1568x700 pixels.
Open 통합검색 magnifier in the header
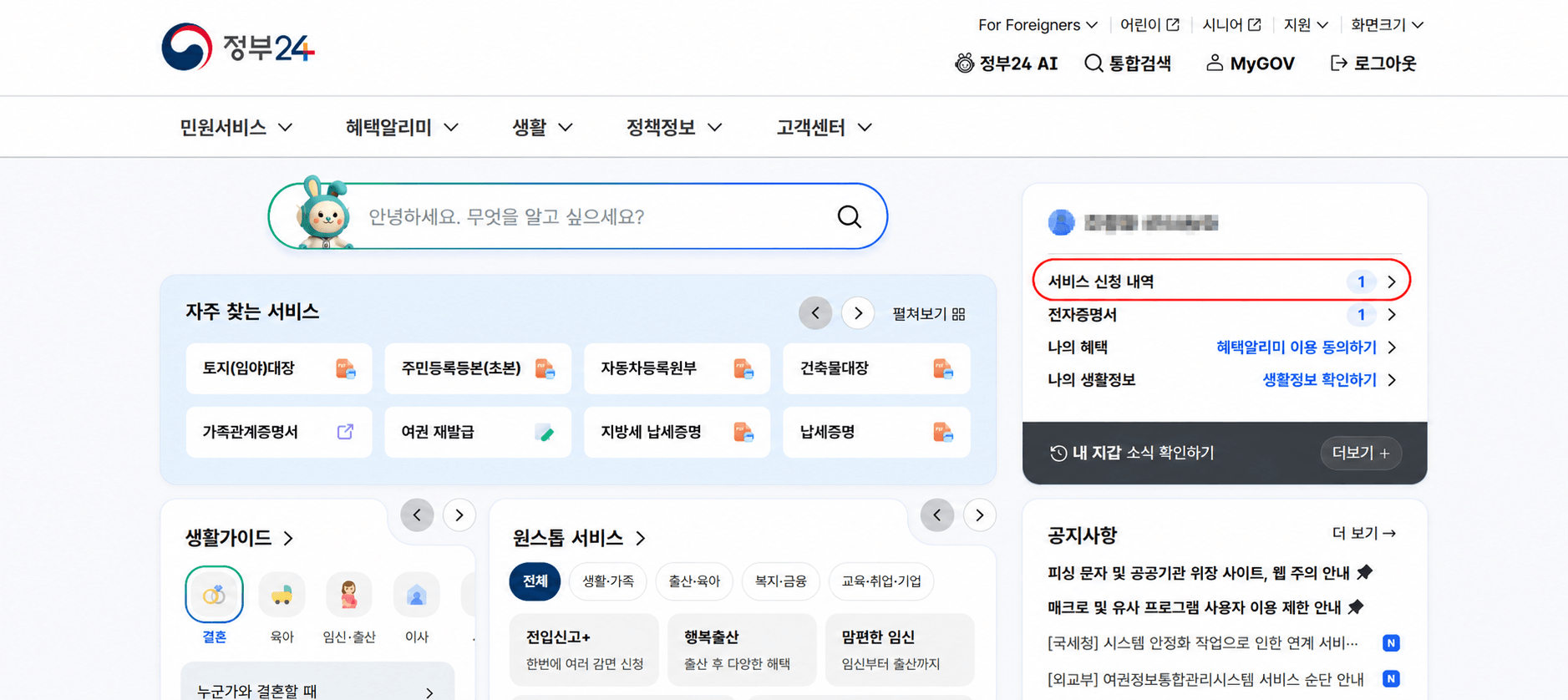pyautogui.click(x=1094, y=63)
